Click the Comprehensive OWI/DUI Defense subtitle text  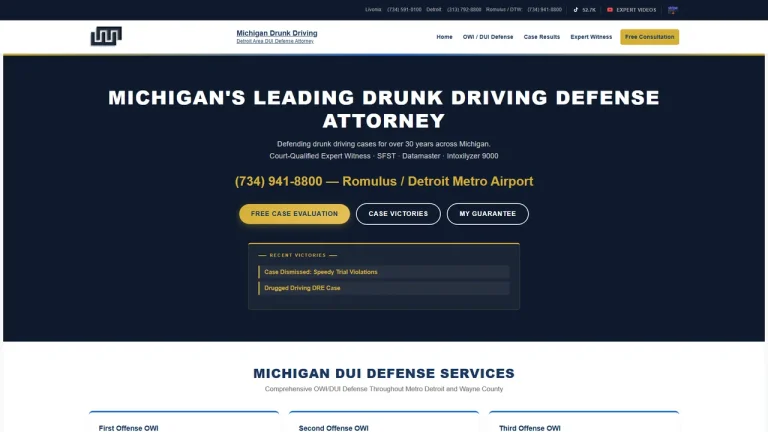pyautogui.click(x=384, y=389)
